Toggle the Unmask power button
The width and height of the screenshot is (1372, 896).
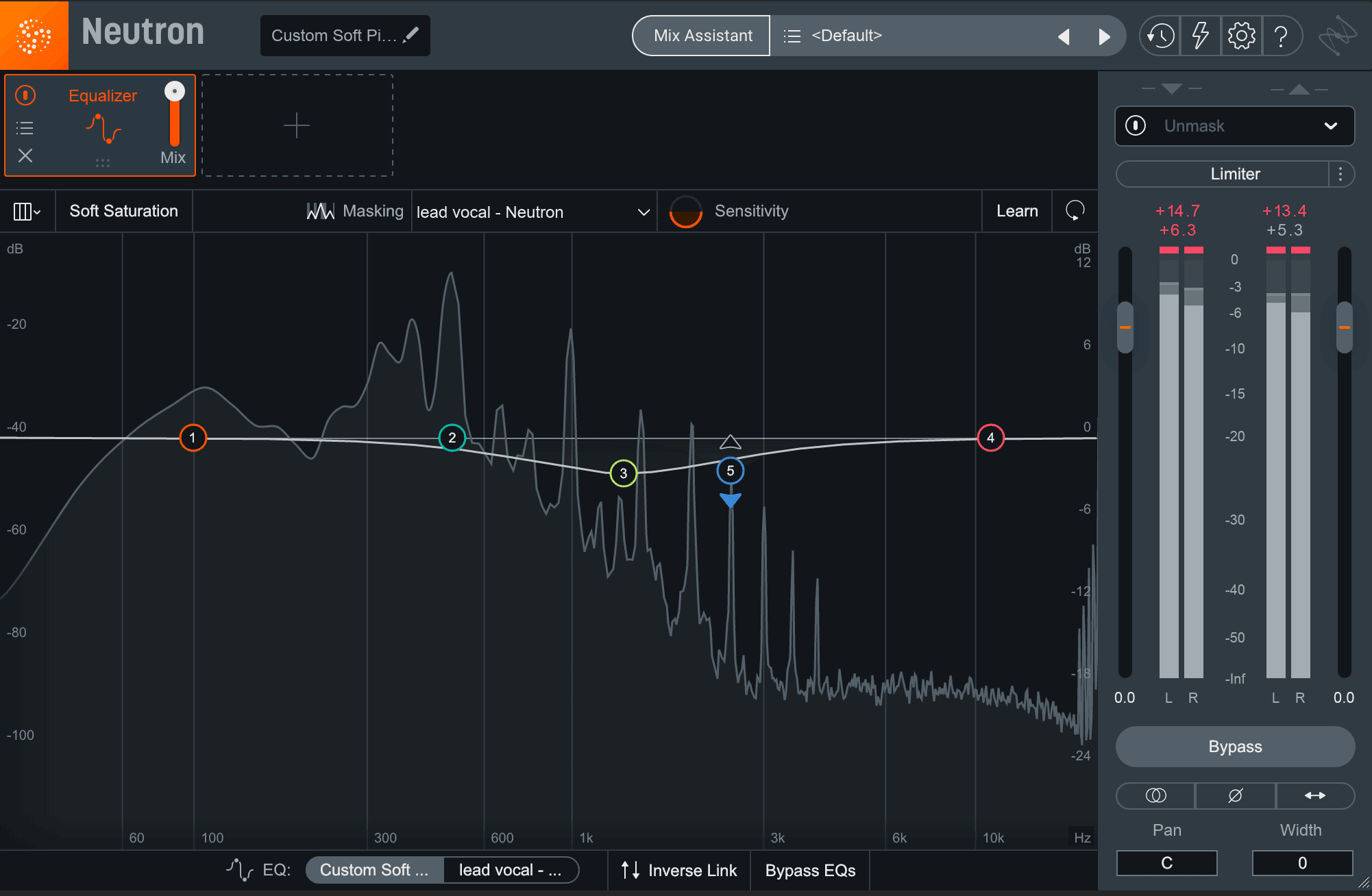tap(1136, 125)
